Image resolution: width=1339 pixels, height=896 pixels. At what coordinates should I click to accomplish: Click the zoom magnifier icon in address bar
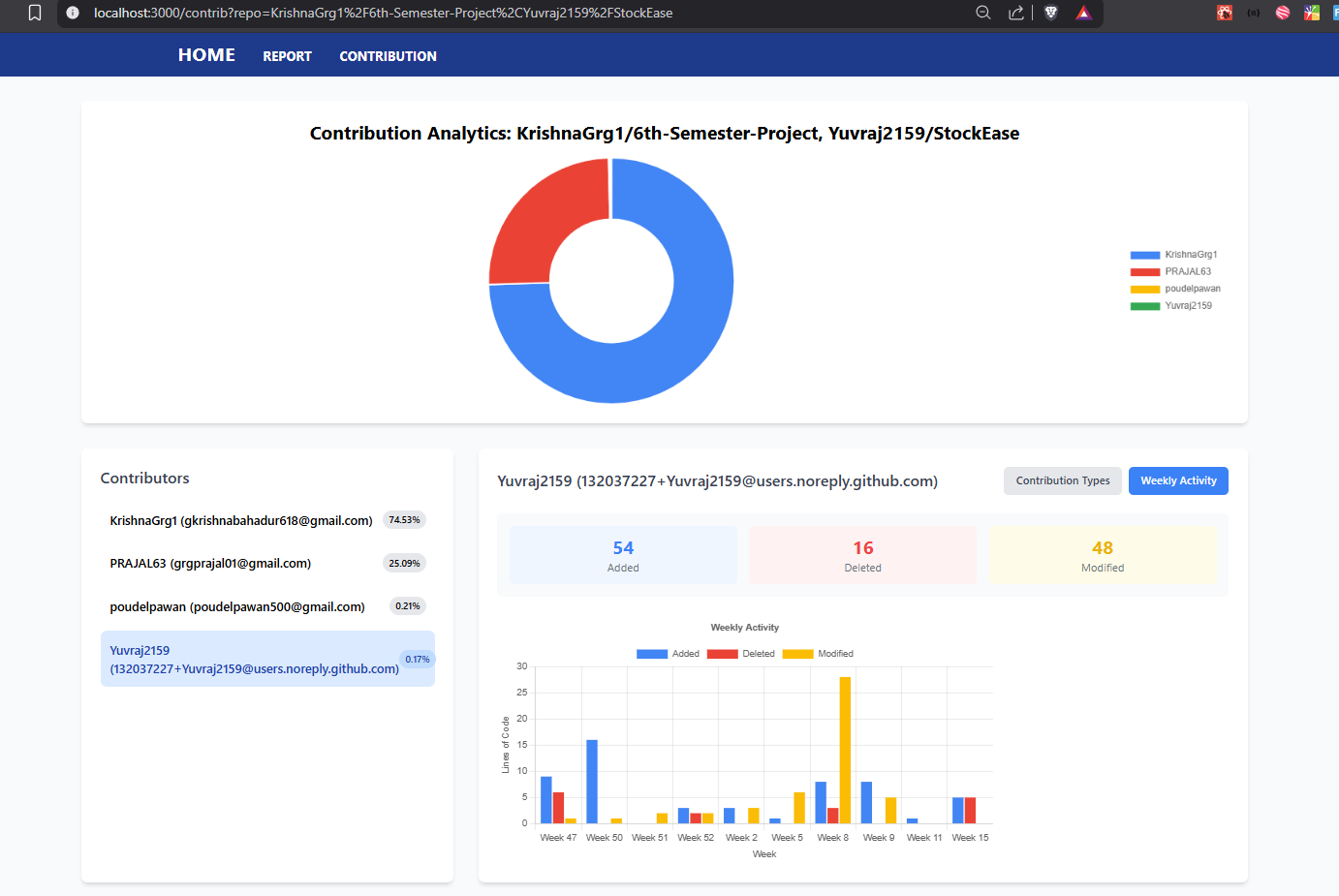[x=983, y=13]
